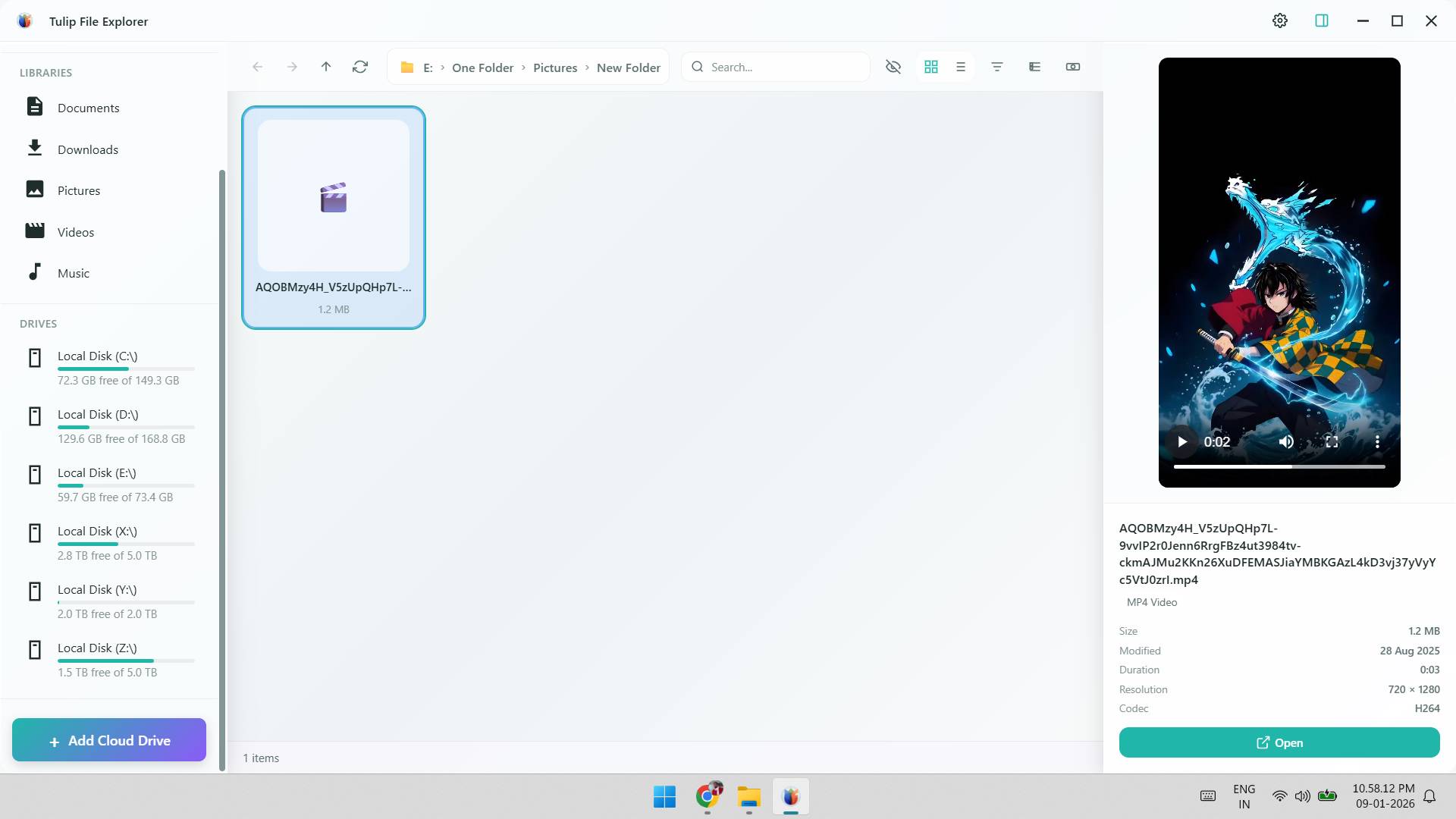Mute the video preview audio
Viewport: 1456px width, 819px height.
pos(1286,441)
